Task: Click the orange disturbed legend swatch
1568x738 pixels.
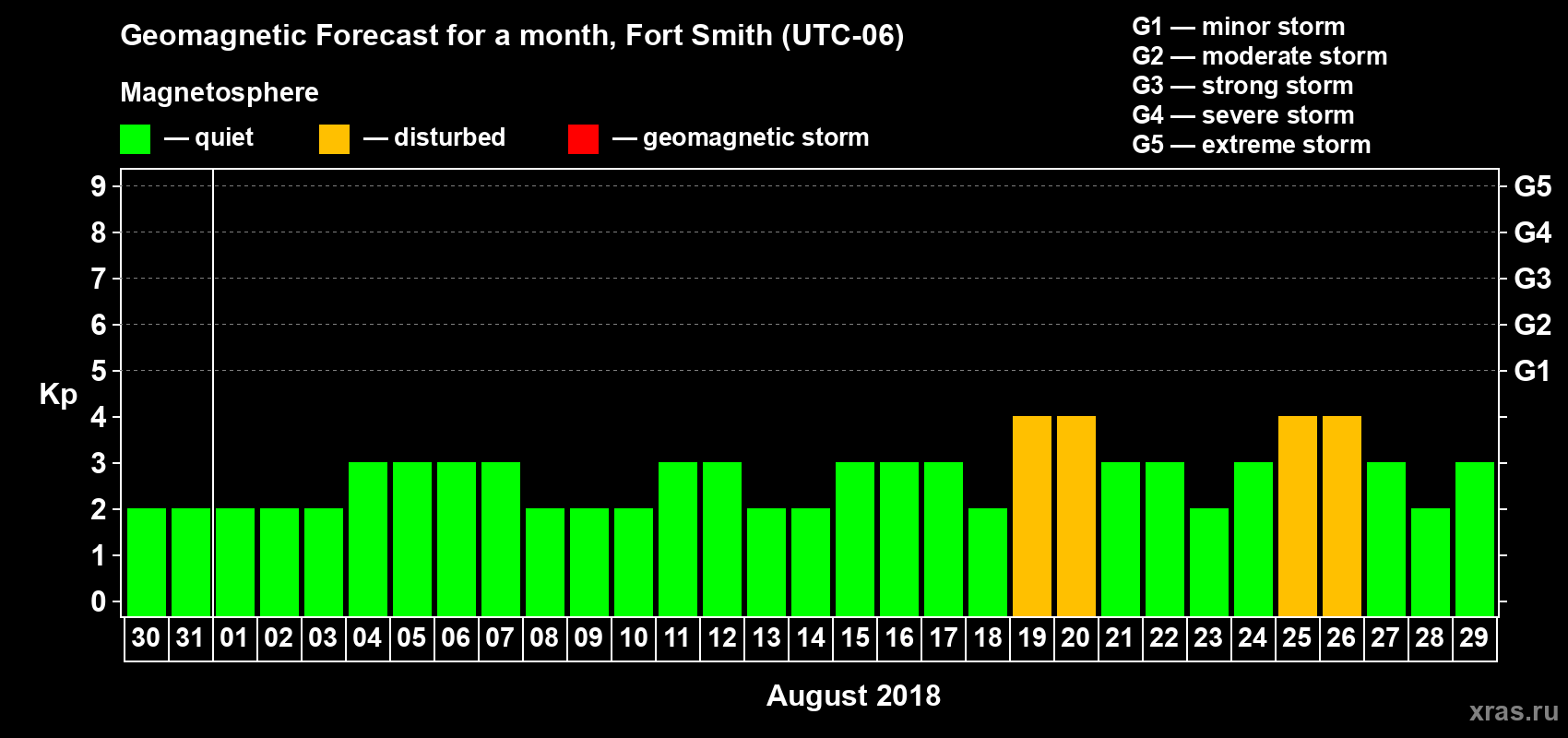Action: pyautogui.click(x=334, y=139)
